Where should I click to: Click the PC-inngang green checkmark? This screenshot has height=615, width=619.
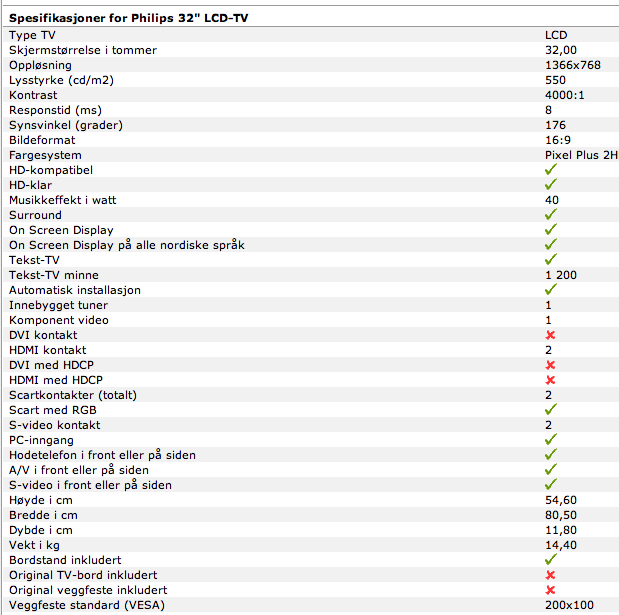pos(550,440)
